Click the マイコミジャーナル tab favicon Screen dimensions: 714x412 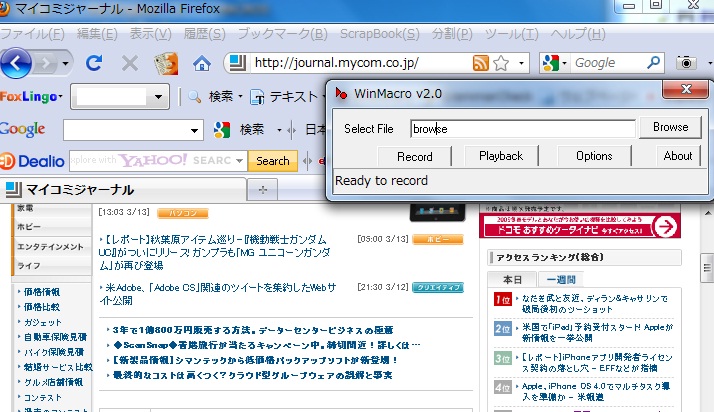point(13,189)
